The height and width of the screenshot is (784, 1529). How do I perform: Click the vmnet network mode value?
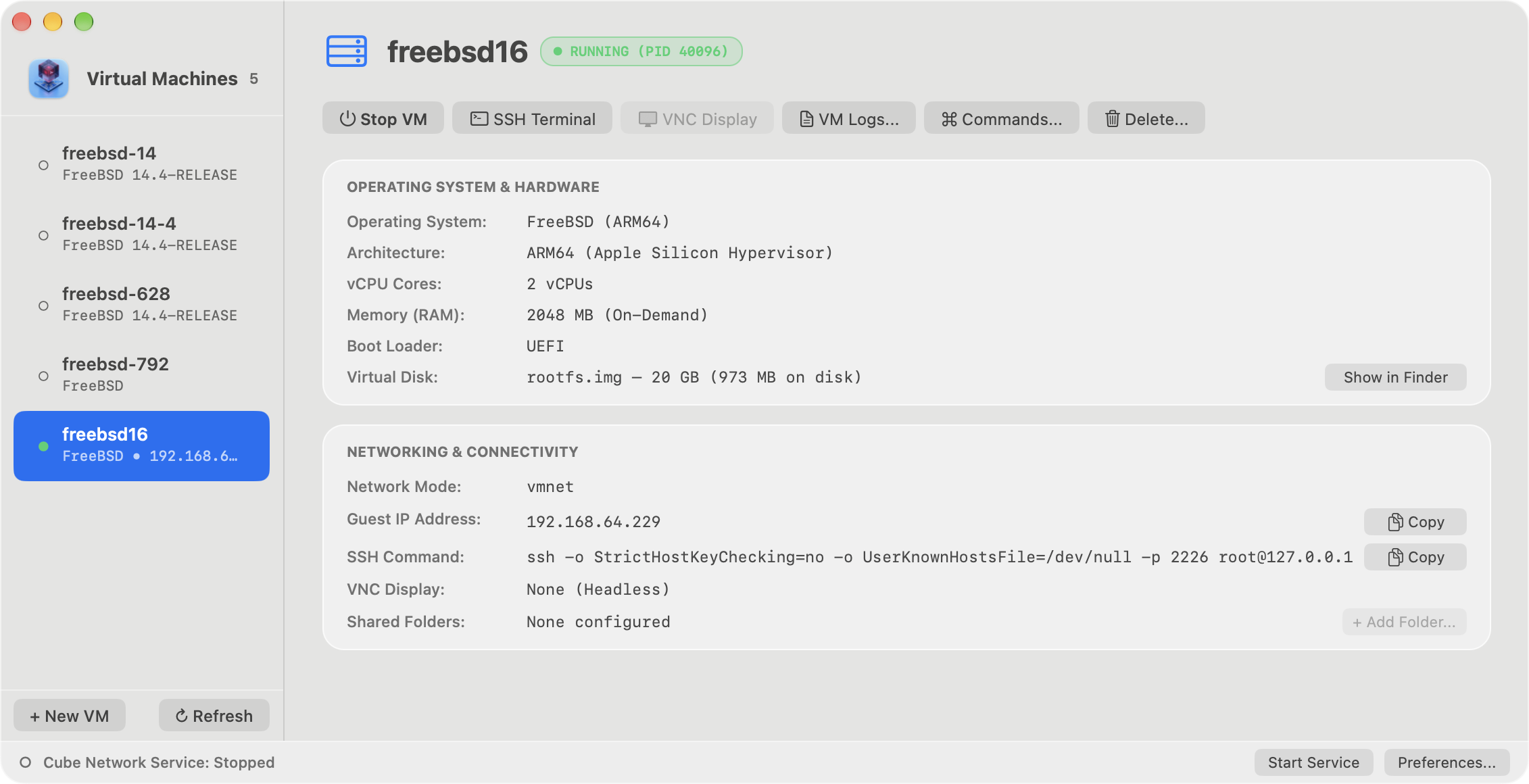tap(550, 487)
